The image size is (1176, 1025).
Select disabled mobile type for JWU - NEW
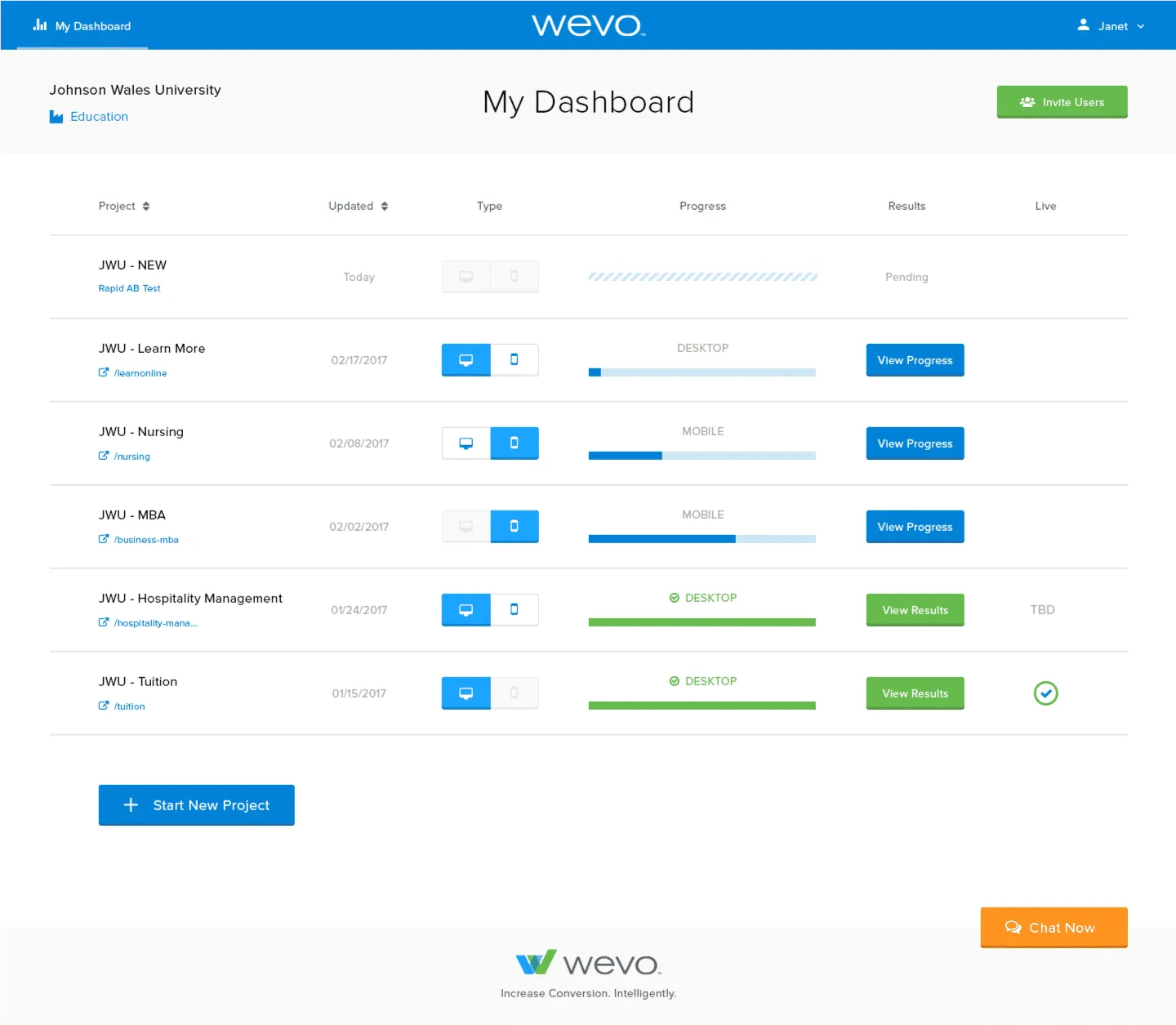tap(514, 277)
